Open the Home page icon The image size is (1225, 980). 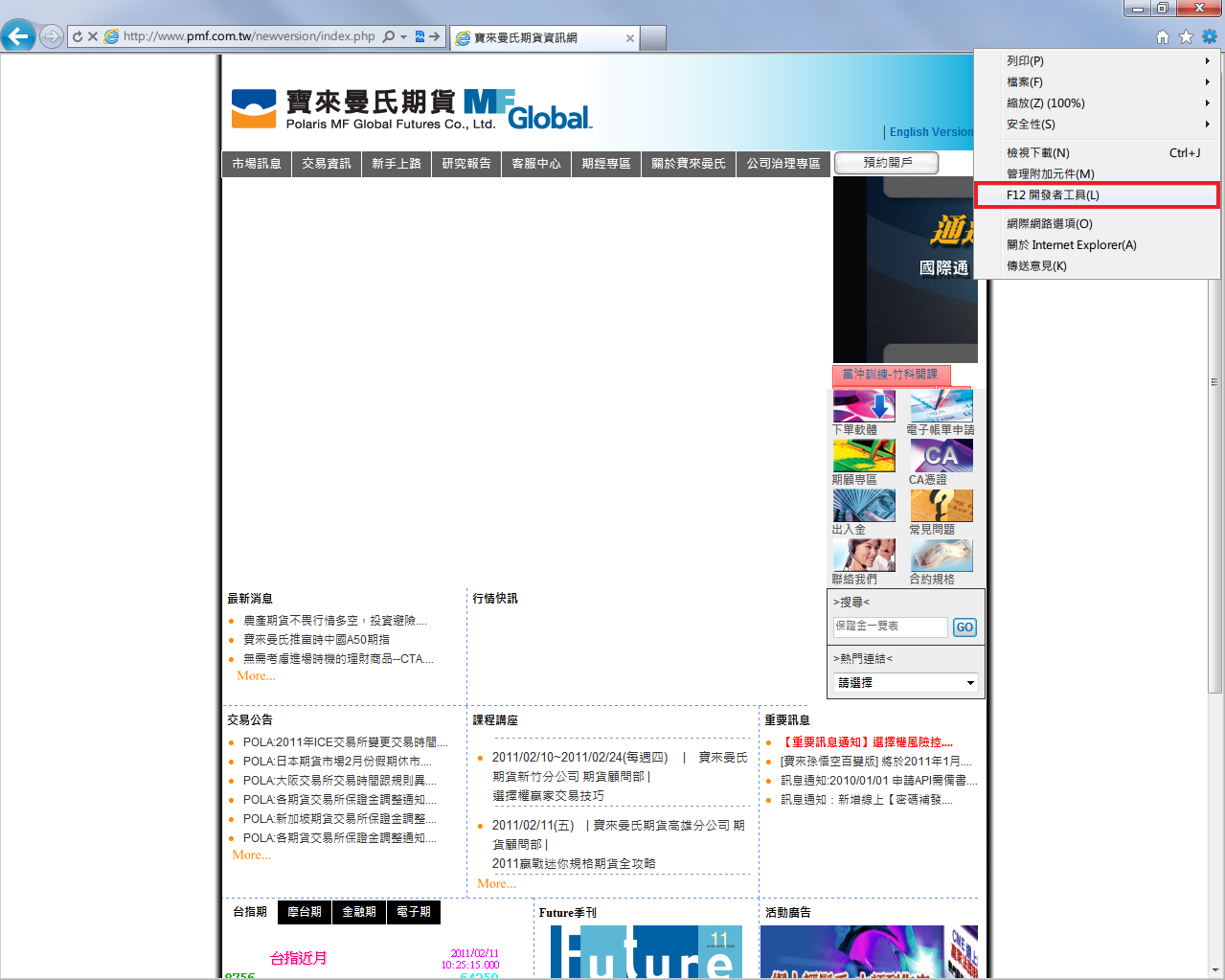click(1163, 36)
